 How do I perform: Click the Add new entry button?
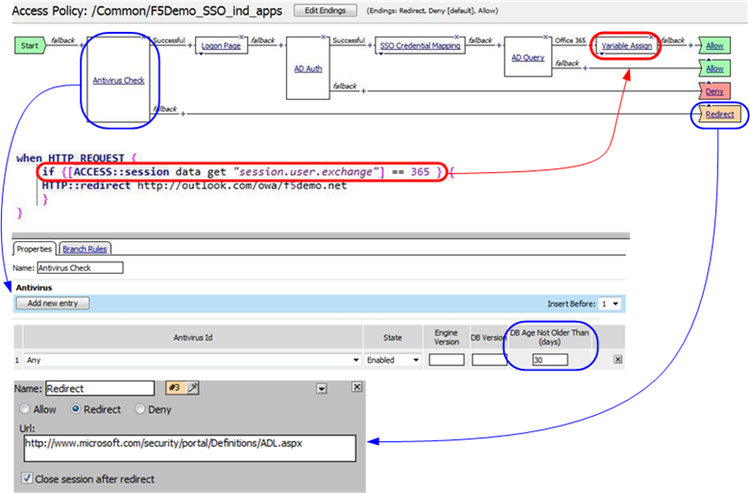(x=53, y=303)
